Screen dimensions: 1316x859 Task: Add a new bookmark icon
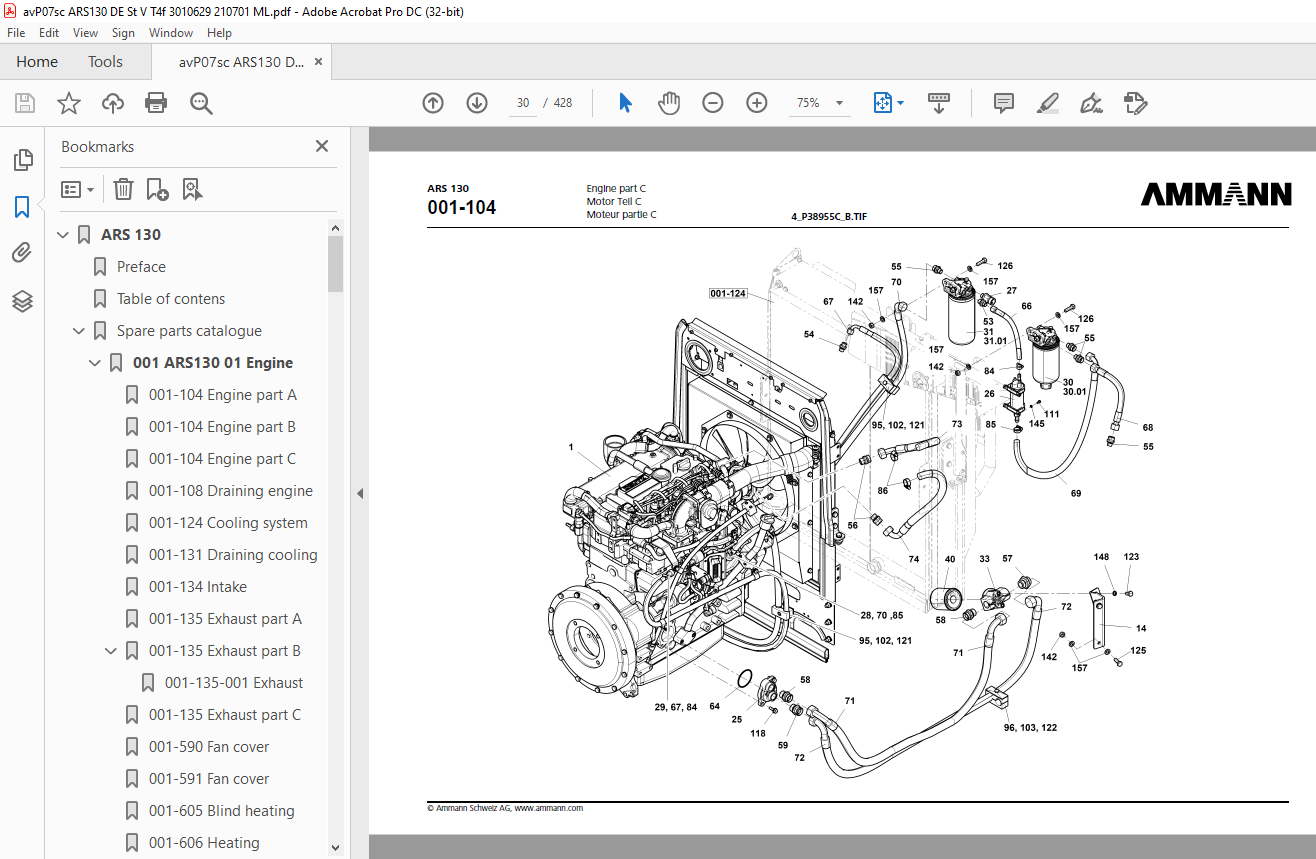click(157, 189)
